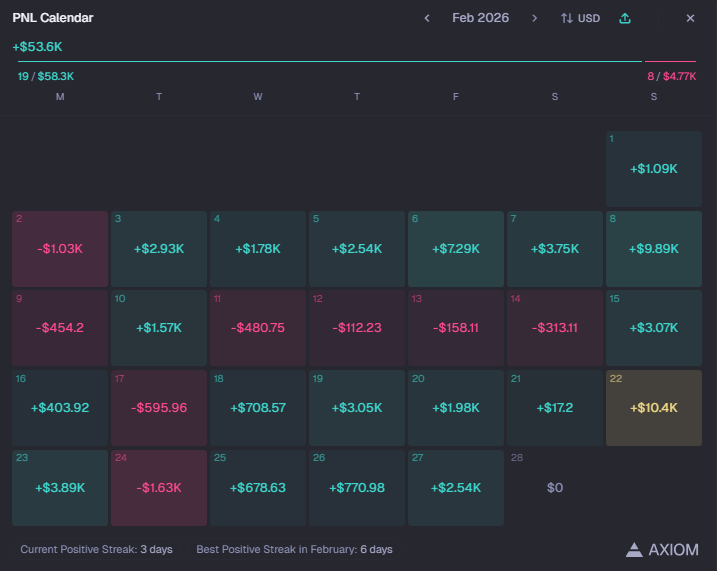The image size is (717, 571).
Task: Select day 19 cell showing +$3.05K
Action: click(x=357, y=408)
